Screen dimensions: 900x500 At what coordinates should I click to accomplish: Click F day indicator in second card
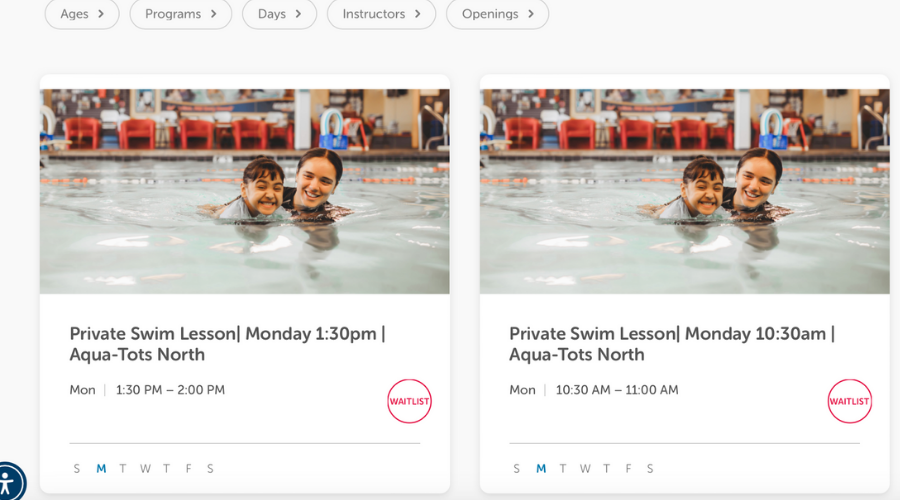click(x=628, y=468)
